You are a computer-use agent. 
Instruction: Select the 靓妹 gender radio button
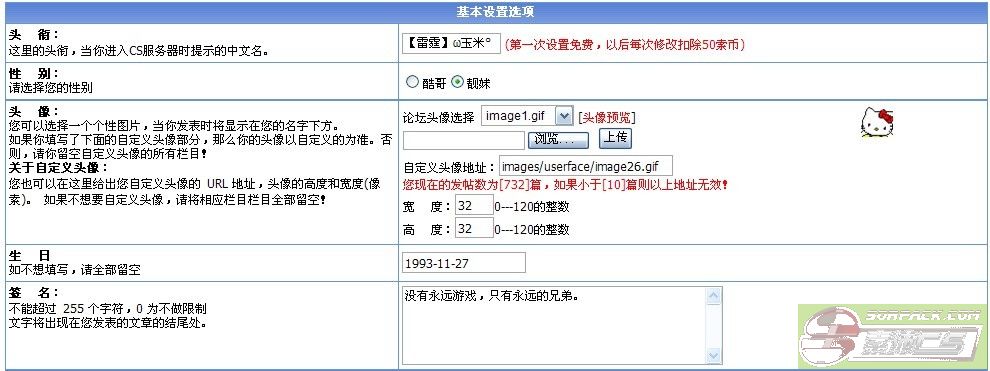tap(458, 81)
